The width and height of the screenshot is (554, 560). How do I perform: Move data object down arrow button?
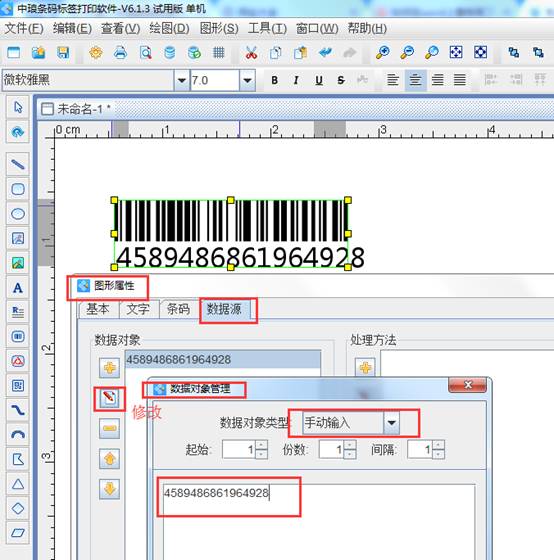(109, 489)
